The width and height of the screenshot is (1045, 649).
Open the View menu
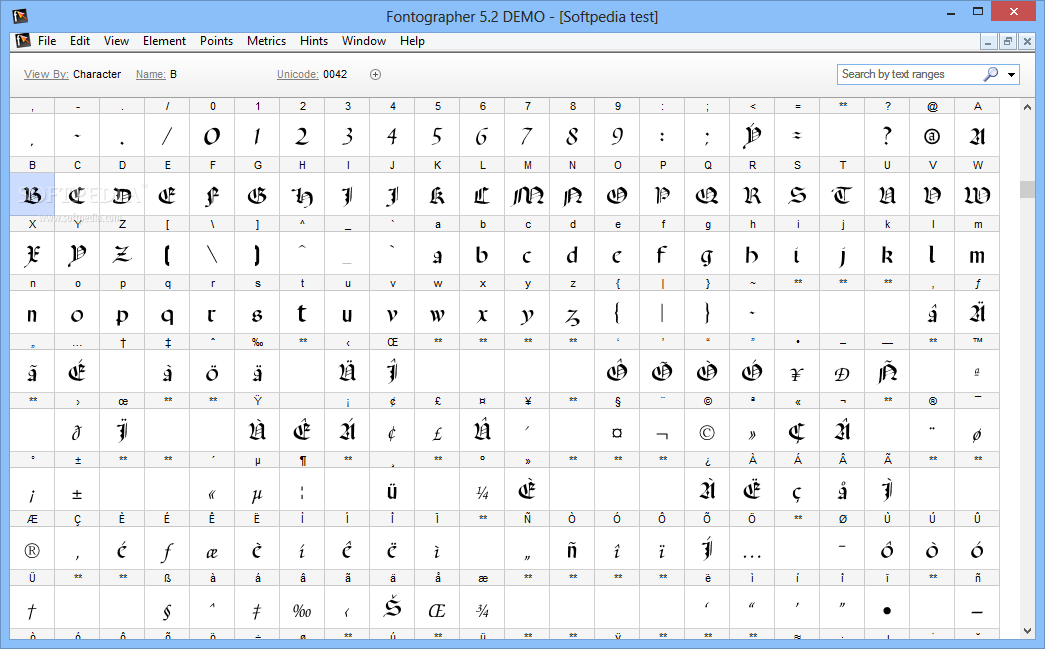116,41
